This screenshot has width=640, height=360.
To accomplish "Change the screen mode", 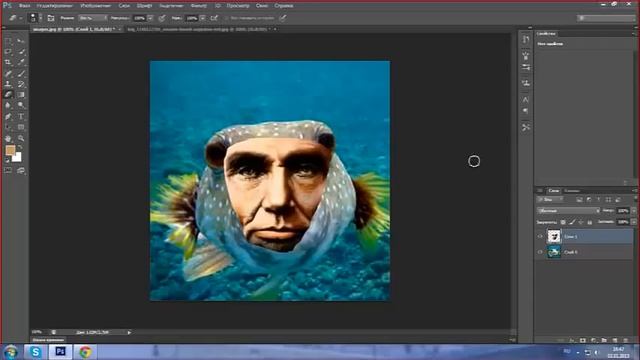I will point(21,171).
